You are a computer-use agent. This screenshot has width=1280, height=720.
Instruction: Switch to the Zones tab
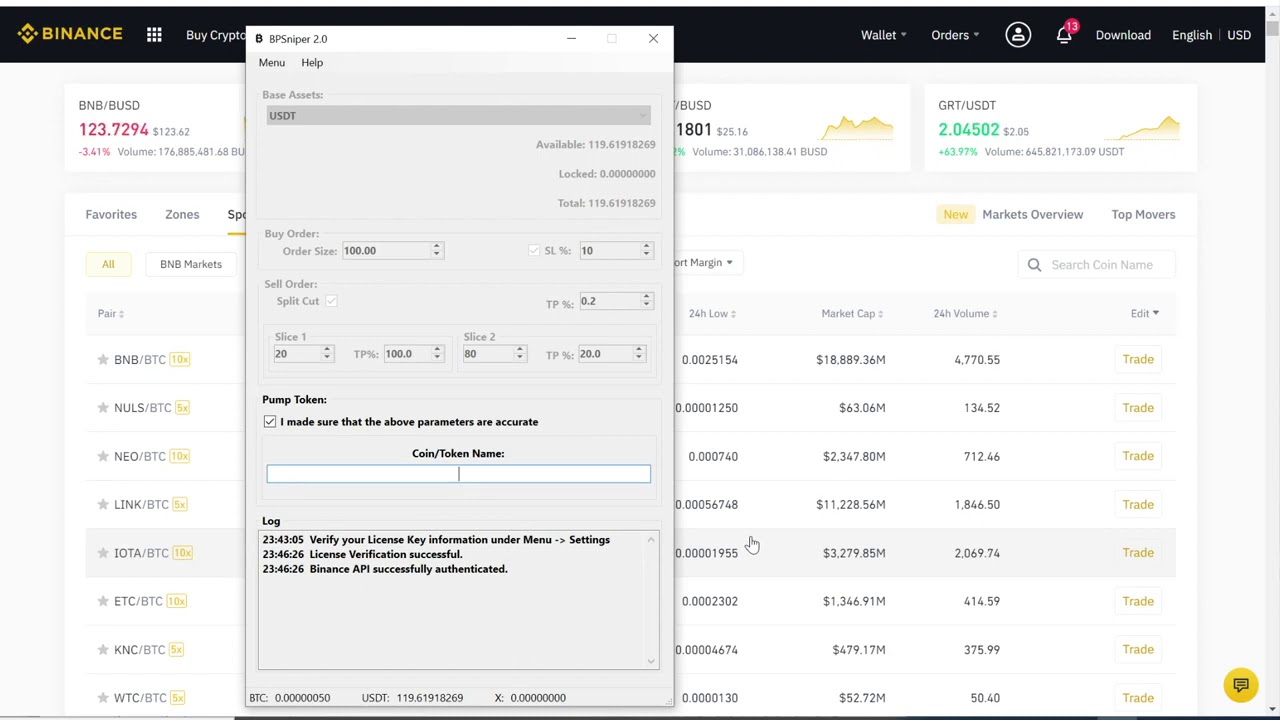point(182,214)
